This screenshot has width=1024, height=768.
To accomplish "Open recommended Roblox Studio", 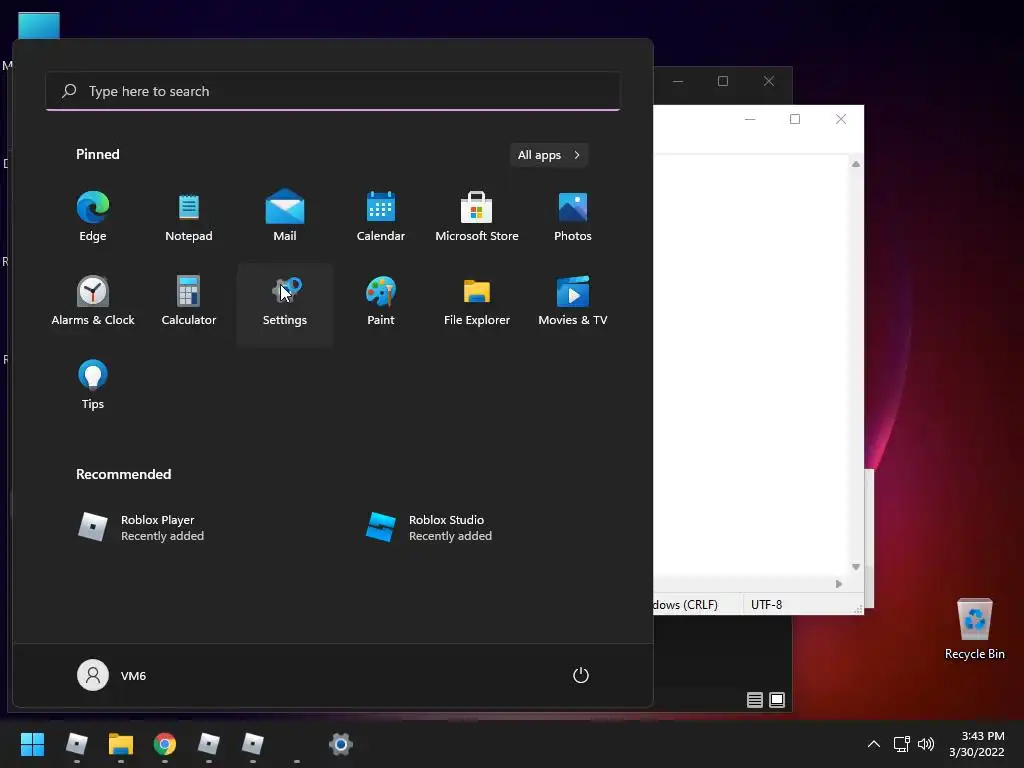I will pyautogui.click(x=429, y=528).
